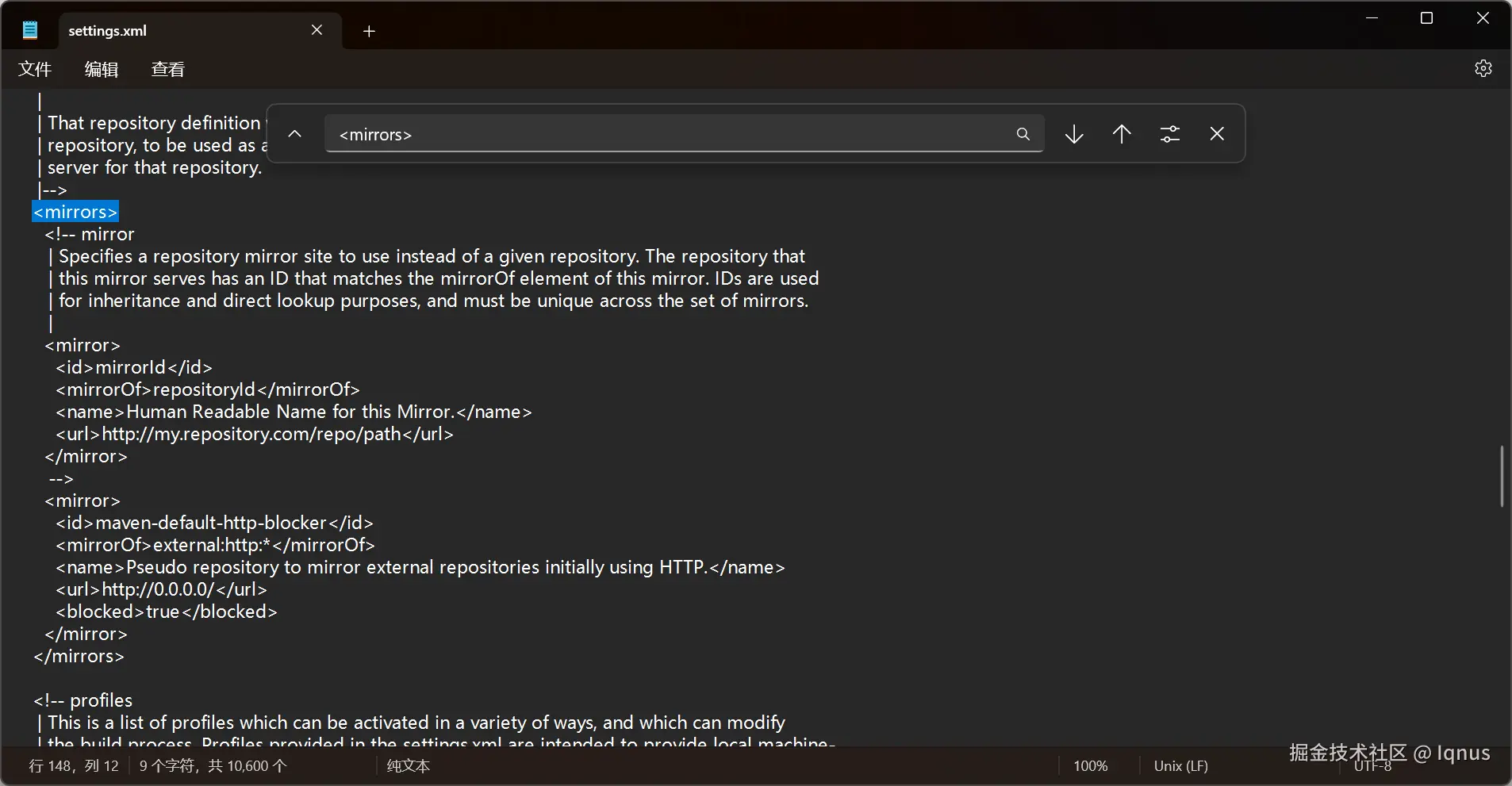Find previous match up arrow
The width and height of the screenshot is (1512, 786).
coord(1122,134)
